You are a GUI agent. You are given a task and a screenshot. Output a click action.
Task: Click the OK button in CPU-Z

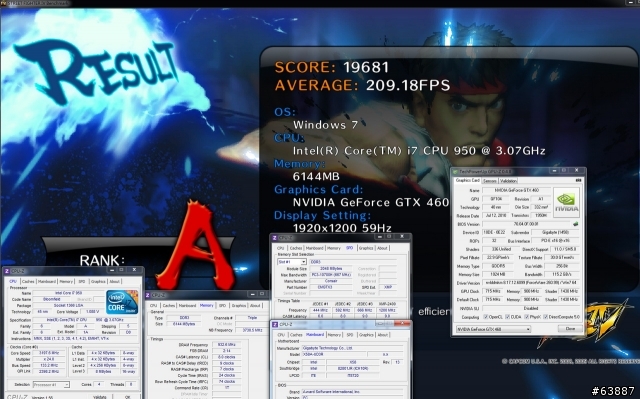(127, 397)
